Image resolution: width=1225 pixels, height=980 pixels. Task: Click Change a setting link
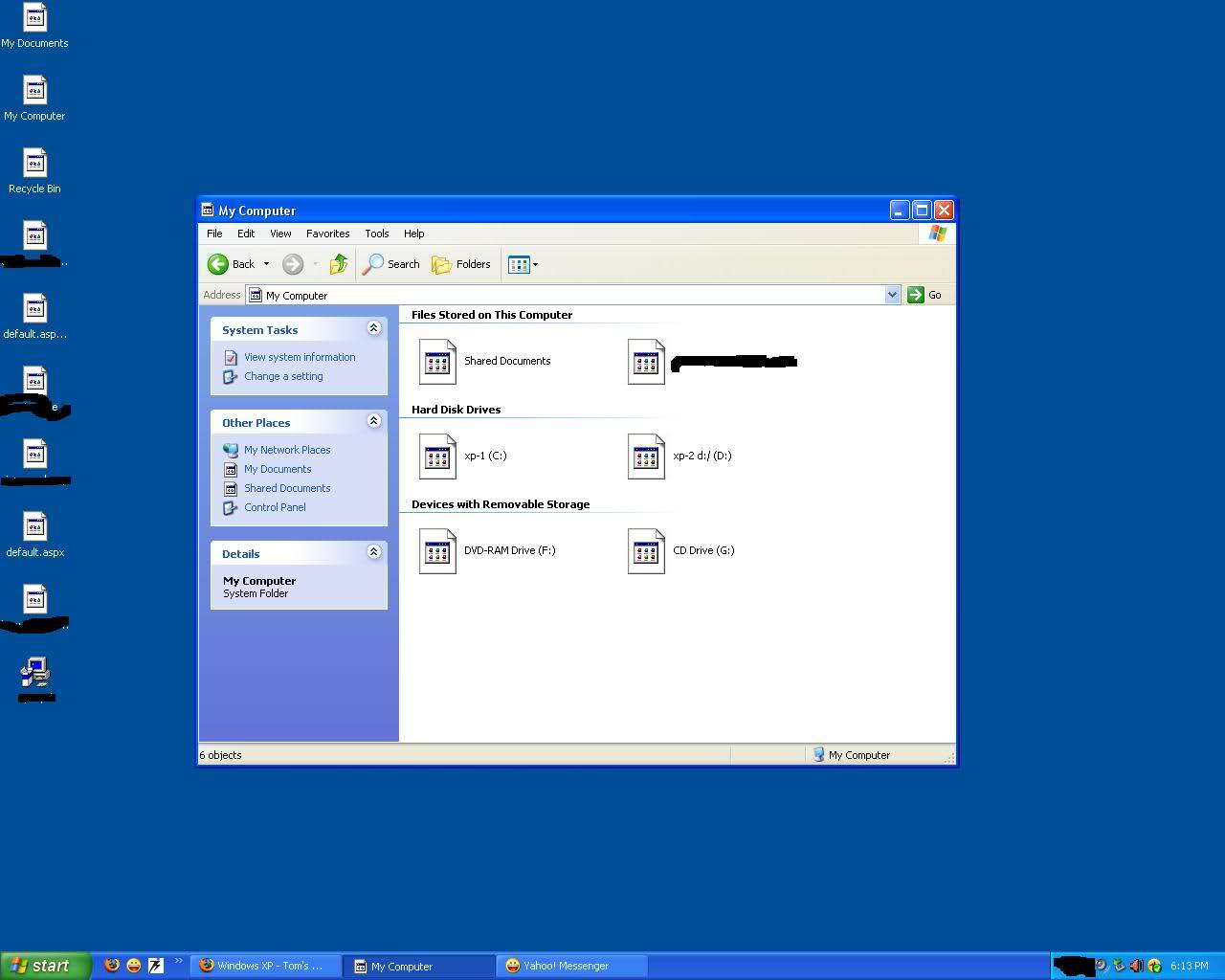click(x=283, y=376)
